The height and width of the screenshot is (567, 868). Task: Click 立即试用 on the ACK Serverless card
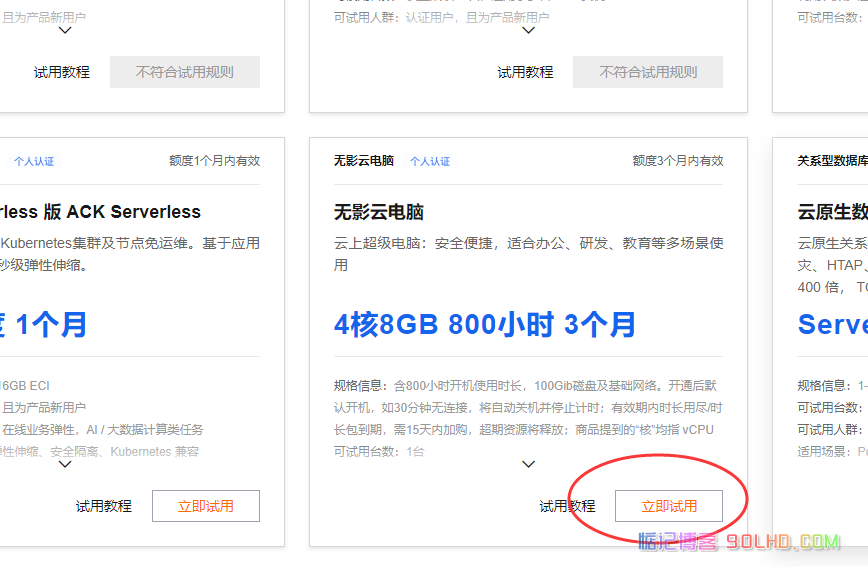coord(206,506)
